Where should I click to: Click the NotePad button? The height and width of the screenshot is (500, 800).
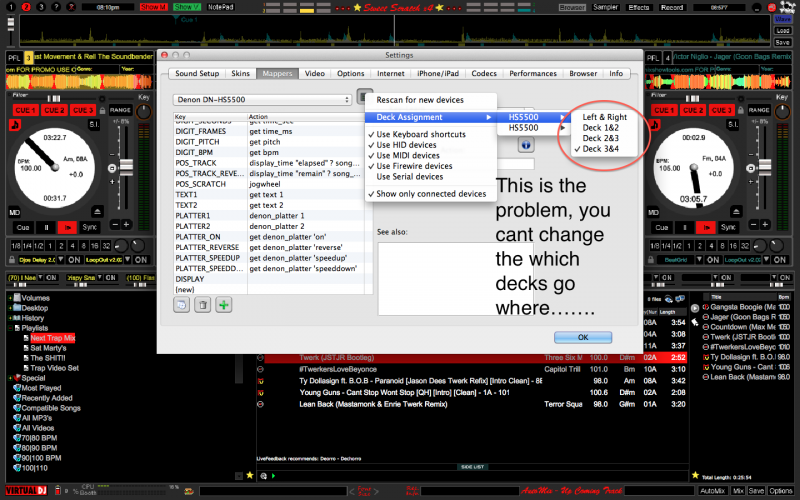click(220, 7)
